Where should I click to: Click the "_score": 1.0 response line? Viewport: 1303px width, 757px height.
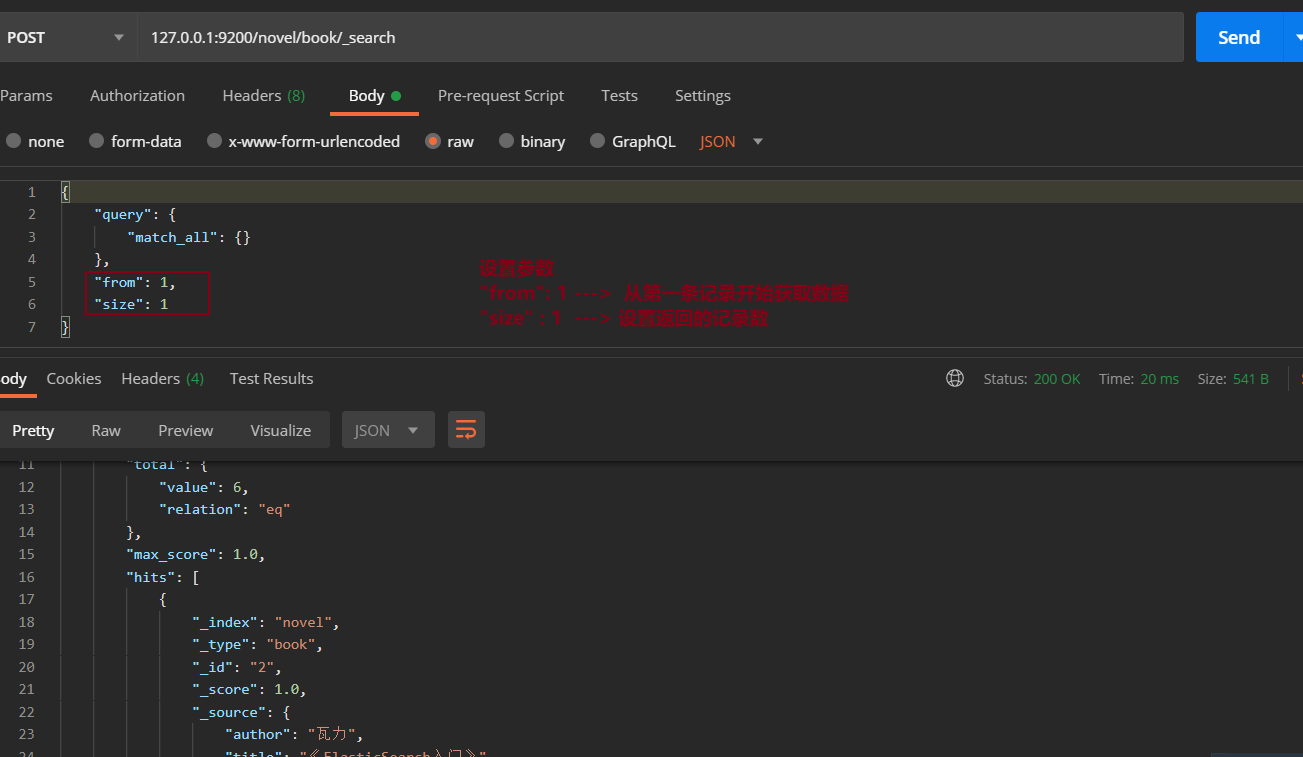pyautogui.click(x=250, y=689)
